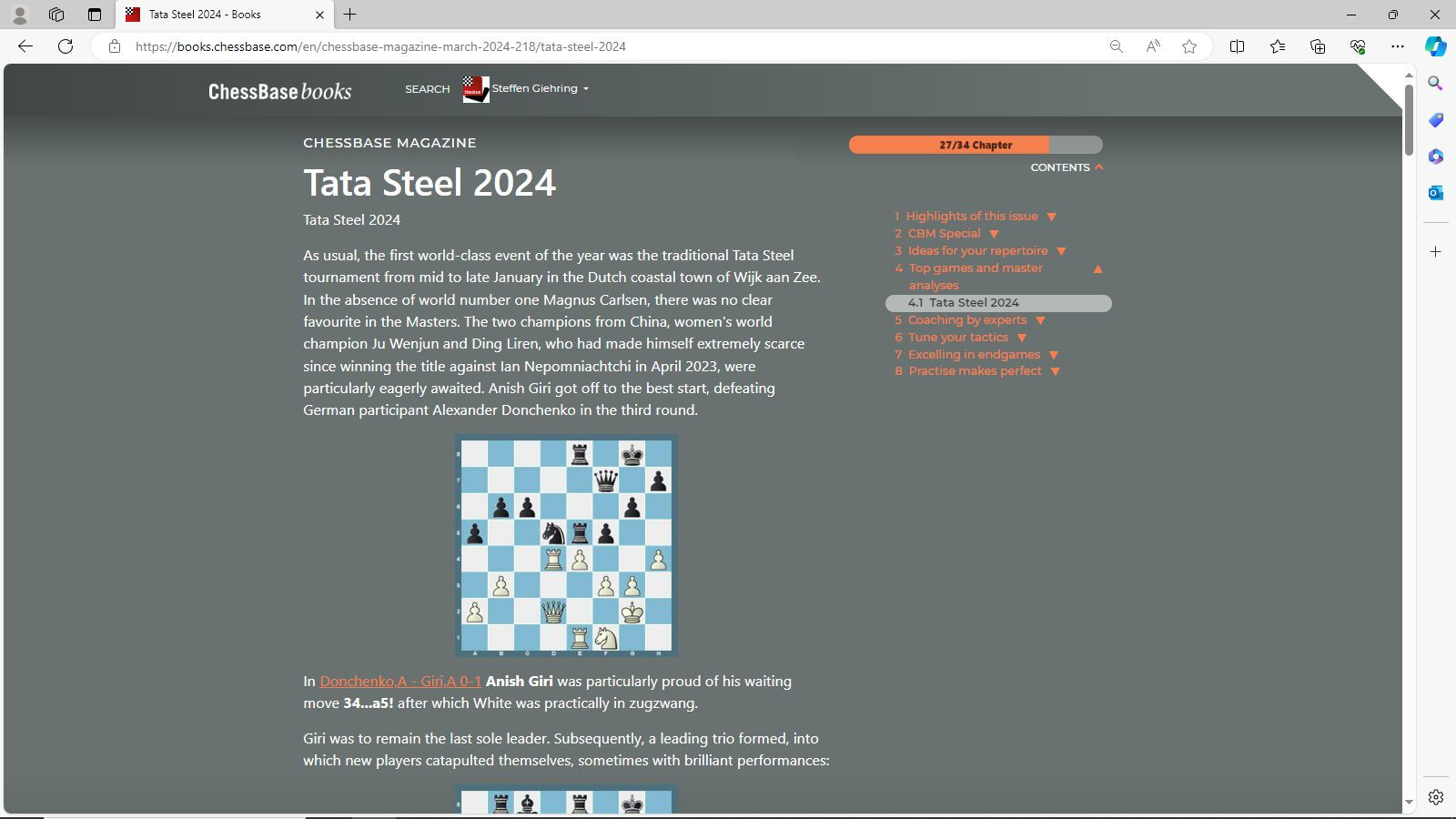Image resolution: width=1456 pixels, height=819 pixels.
Task: Open the zoom-out magnifier in the address bar
Action: point(1116,46)
